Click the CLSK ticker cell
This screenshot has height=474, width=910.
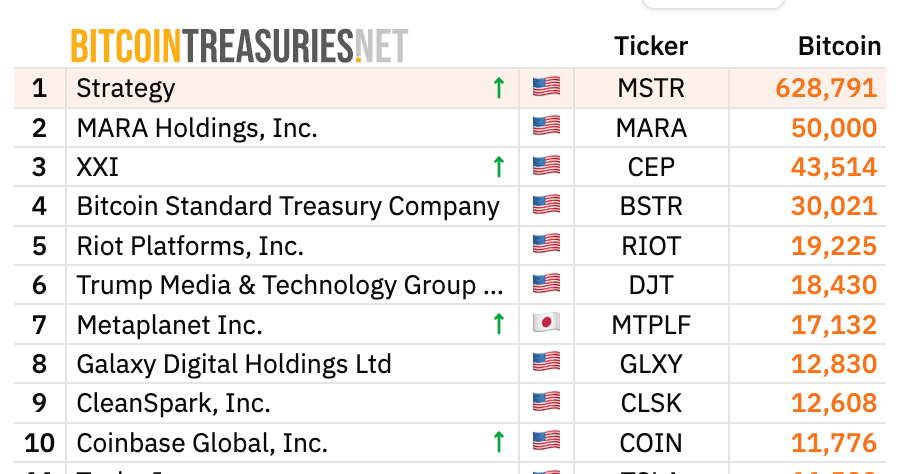click(651, 403)
